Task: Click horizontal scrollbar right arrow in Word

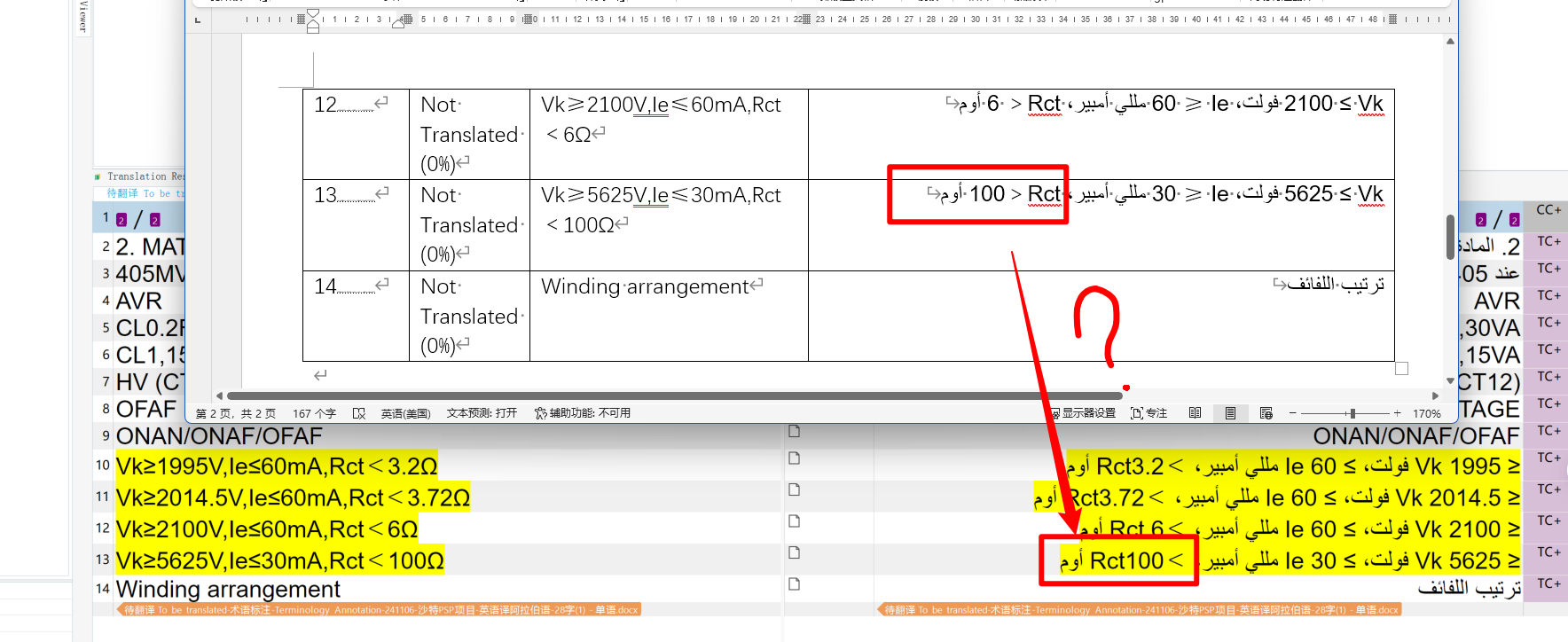Action: click(1436, 395)
